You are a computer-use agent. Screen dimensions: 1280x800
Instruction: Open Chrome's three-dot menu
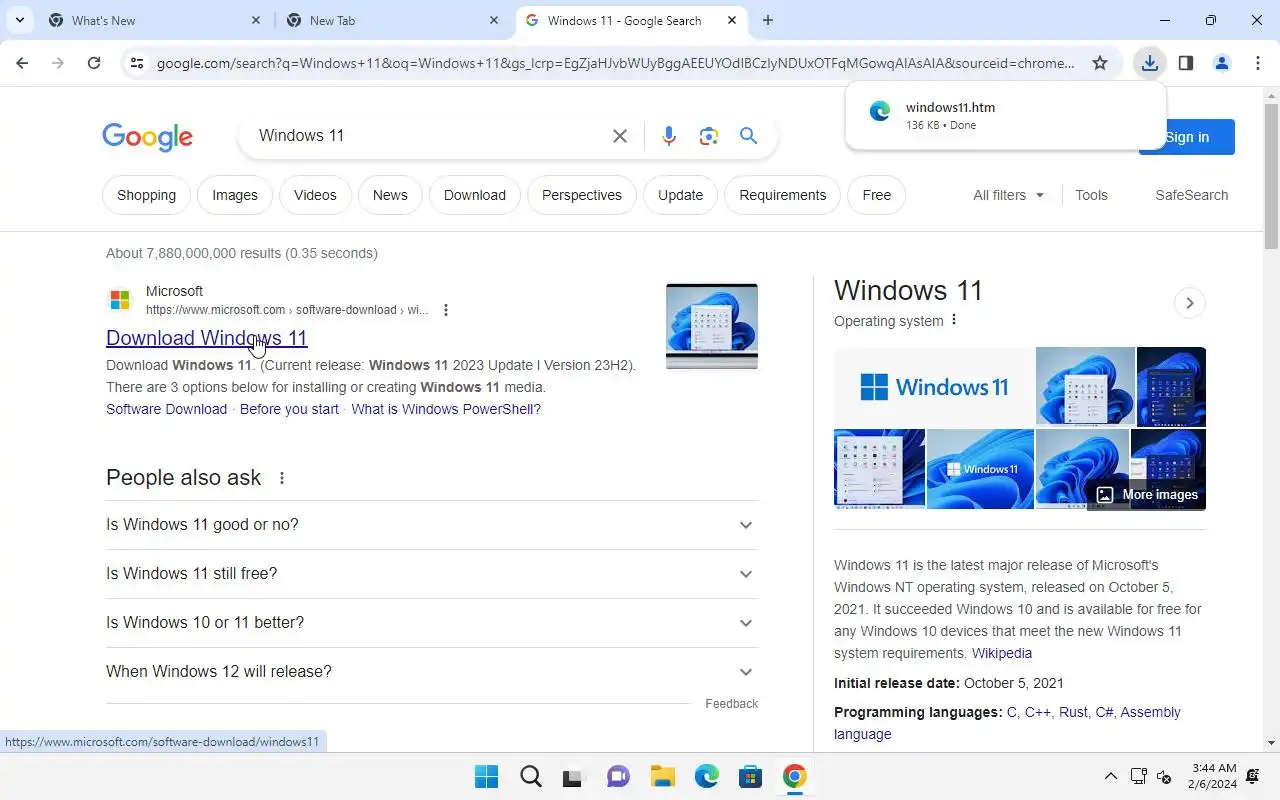pos(1258,63)
